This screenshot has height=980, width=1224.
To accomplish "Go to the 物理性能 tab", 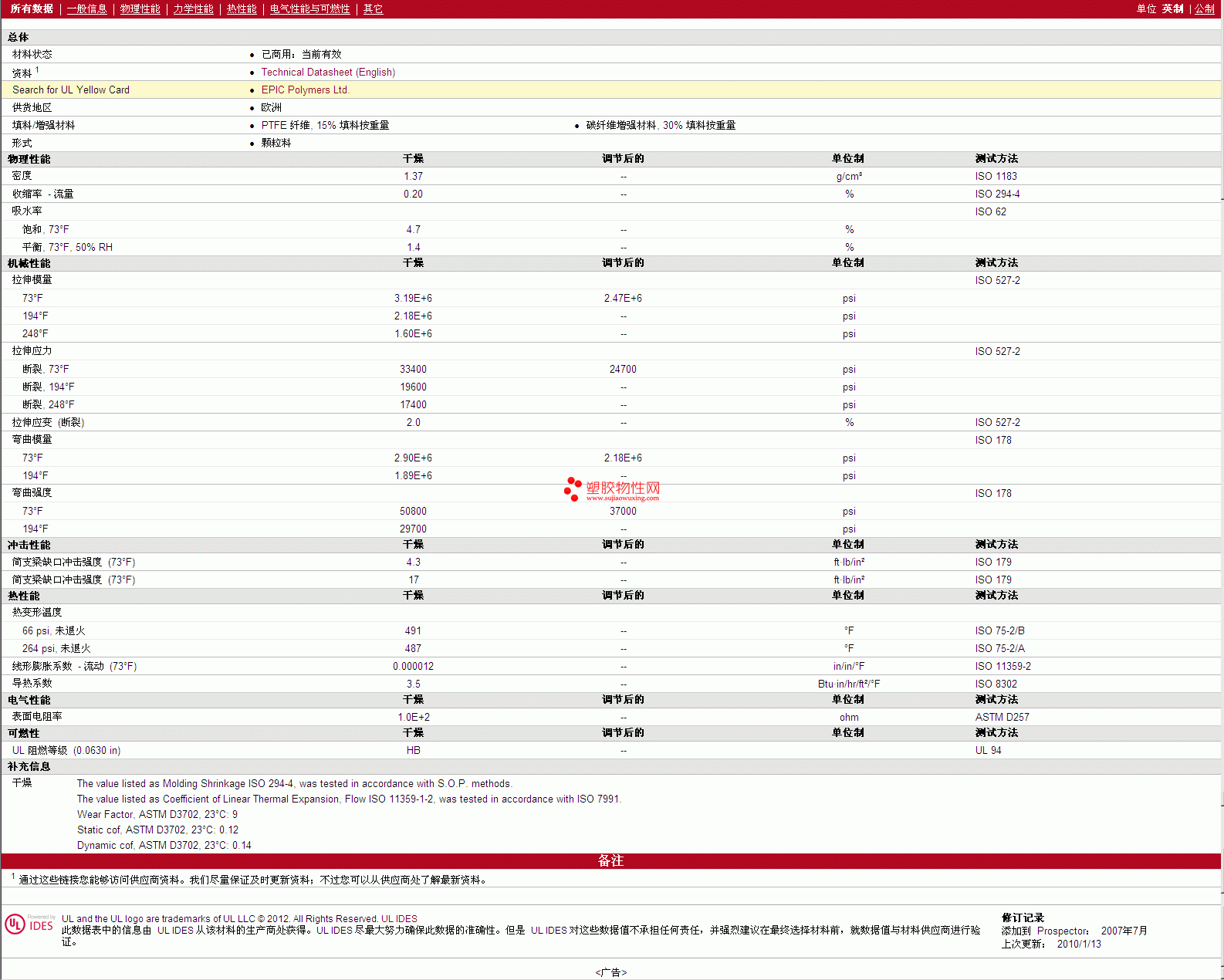I will pyautogui.click(x=140, y=9).
